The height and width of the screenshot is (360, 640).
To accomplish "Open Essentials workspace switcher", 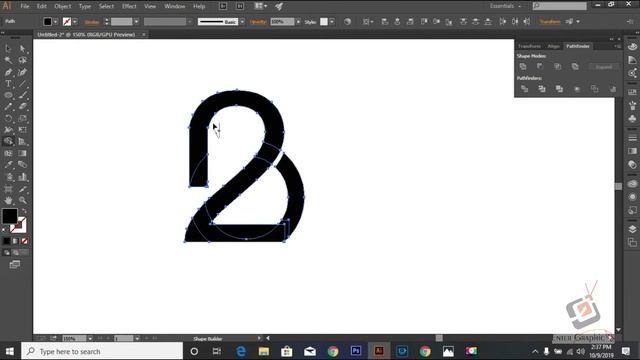I will (505, 6).
